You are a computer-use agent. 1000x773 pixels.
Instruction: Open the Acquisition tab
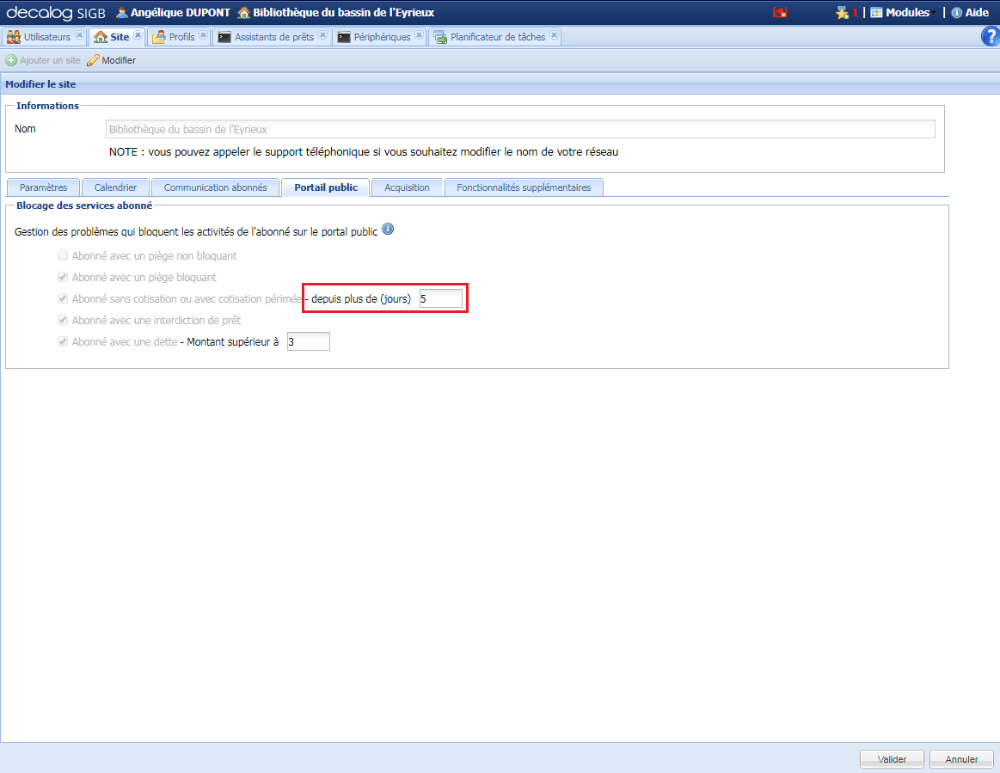[406, 187]
